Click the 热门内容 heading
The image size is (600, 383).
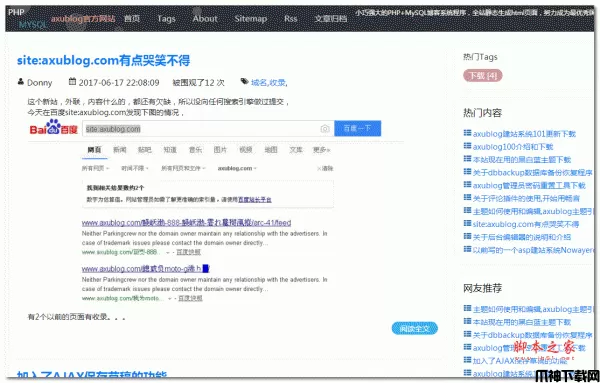click(482, 112)
